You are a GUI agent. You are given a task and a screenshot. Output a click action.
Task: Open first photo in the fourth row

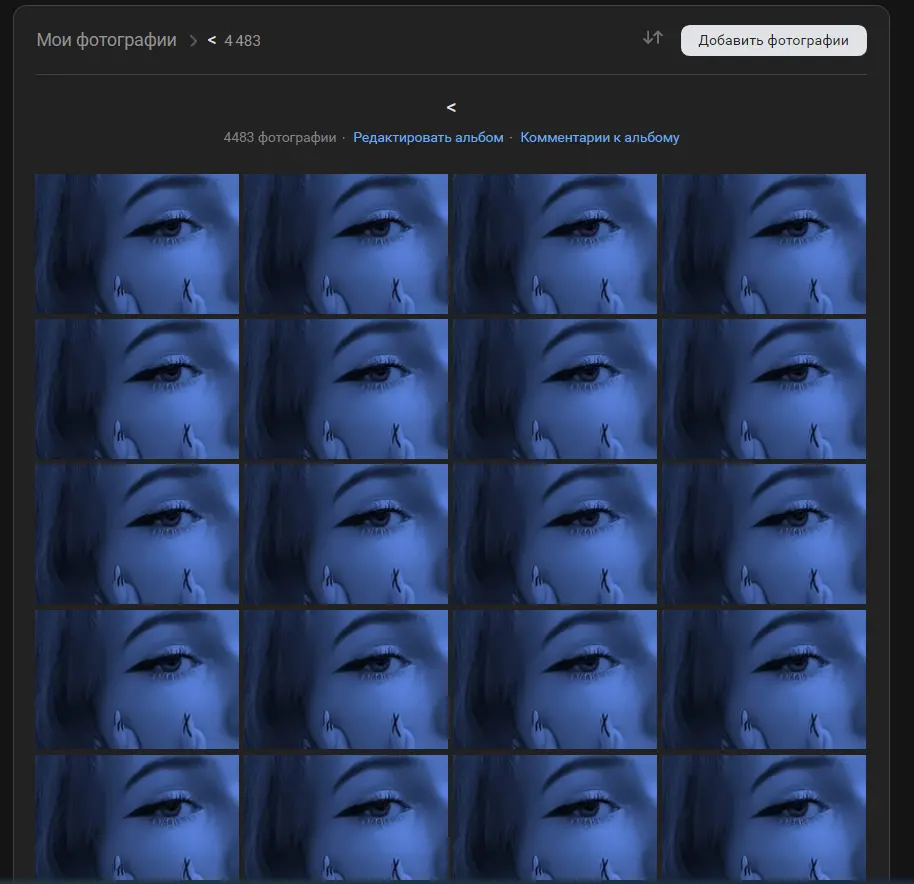(137, 679)
